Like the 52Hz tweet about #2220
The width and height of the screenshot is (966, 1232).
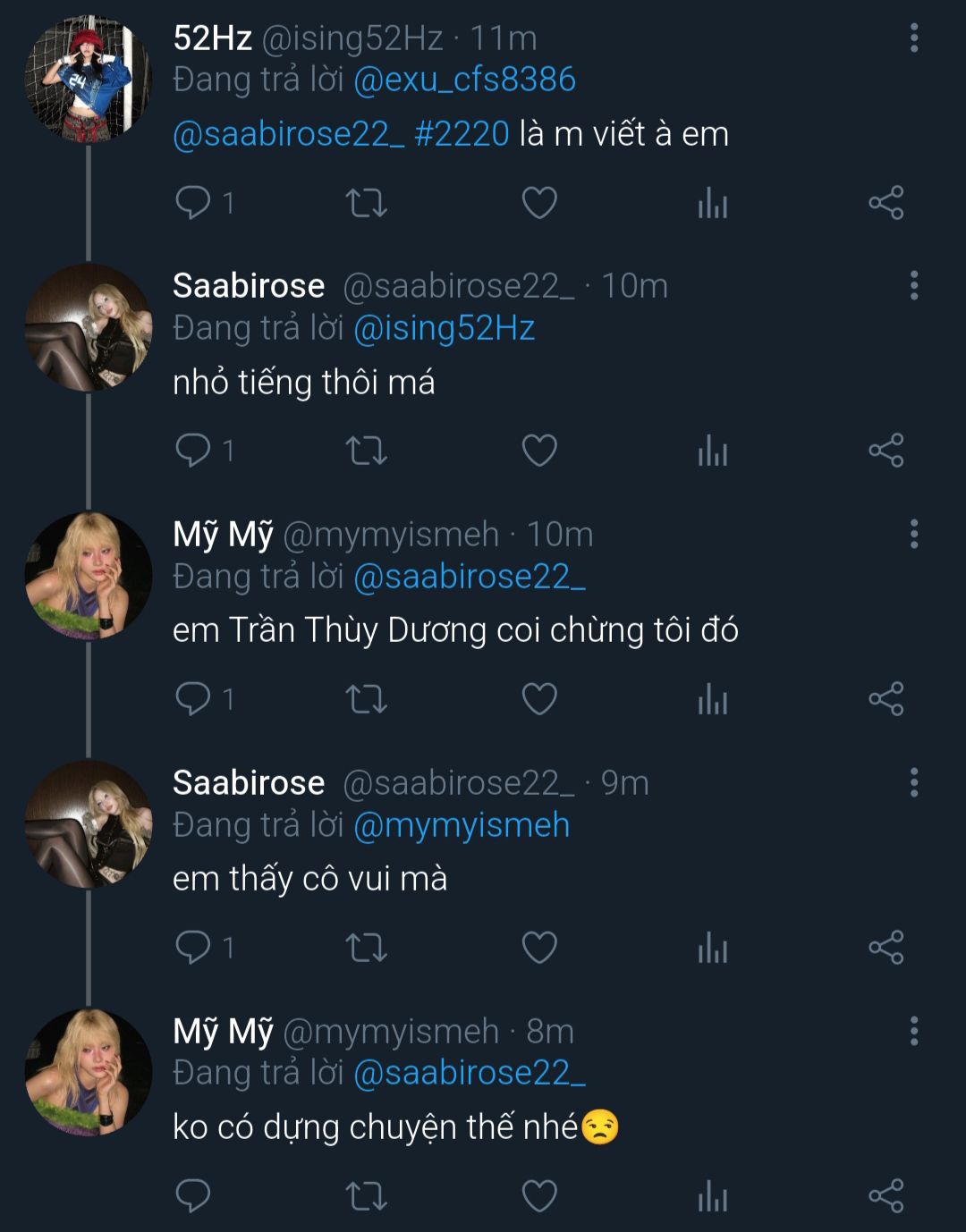point(539,203)
